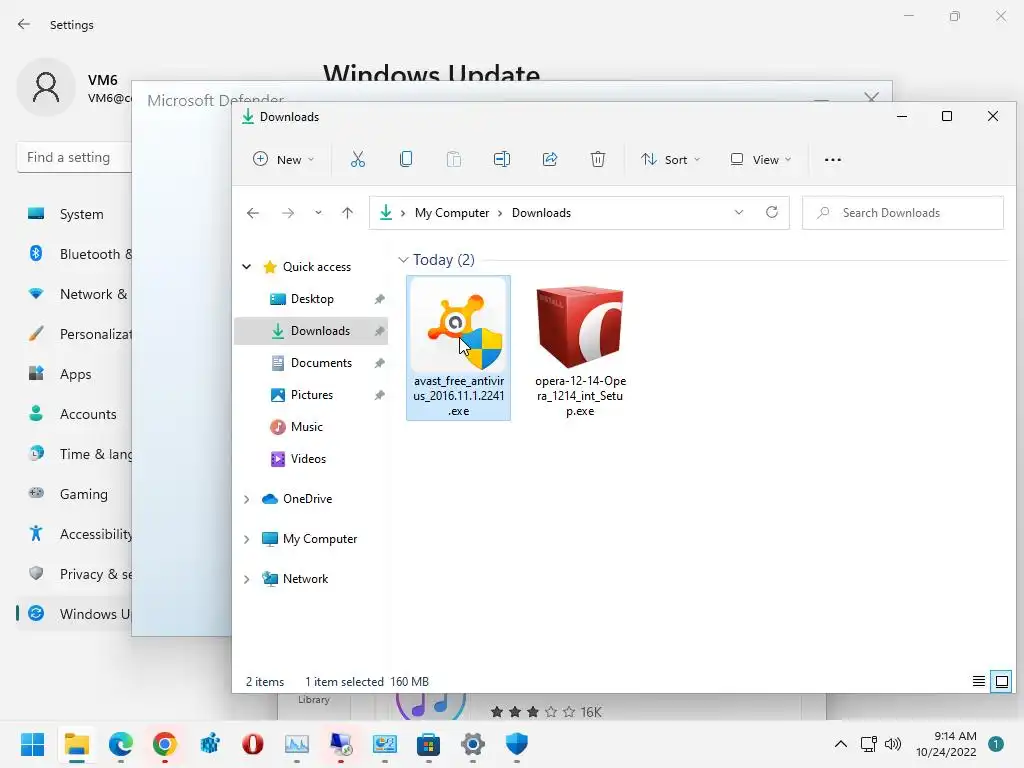Screen dimensions: 1024x768
Task: Click the Paste icon in Explorer toolbar
Action: (453, 159)
